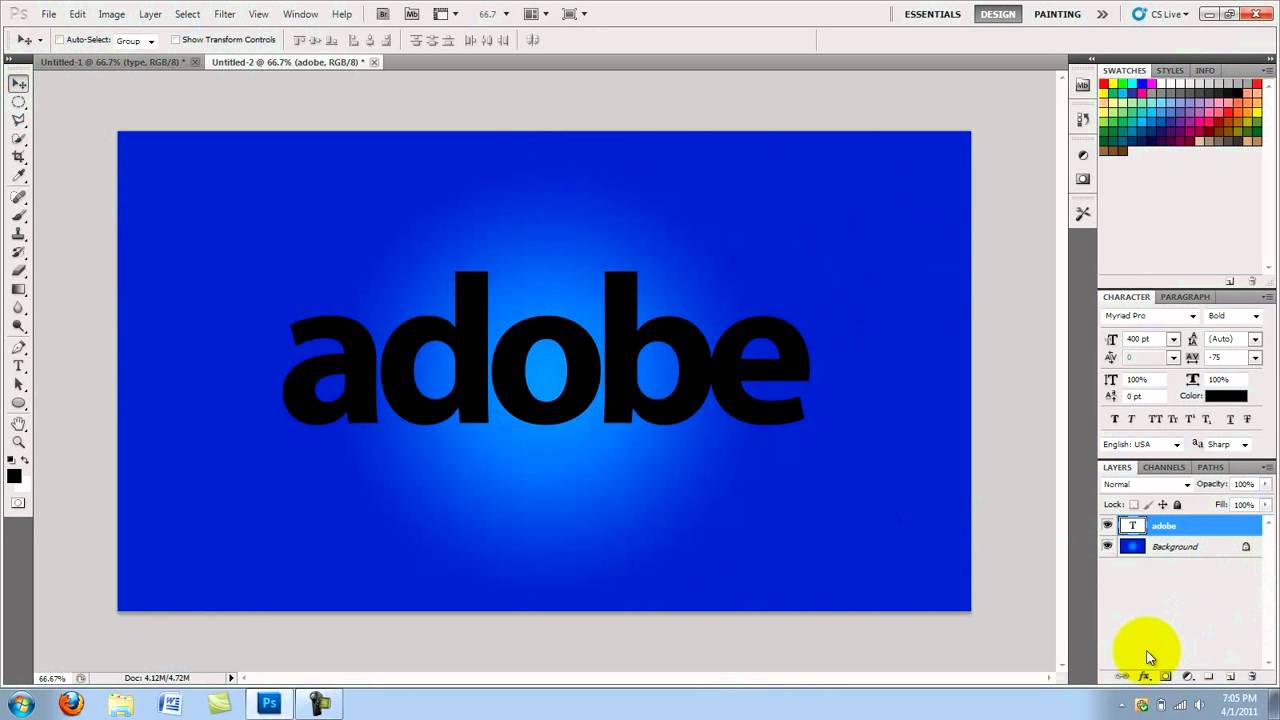Create new adjustment layer icon
The image size is (1280, 720).
[1188, 677]
